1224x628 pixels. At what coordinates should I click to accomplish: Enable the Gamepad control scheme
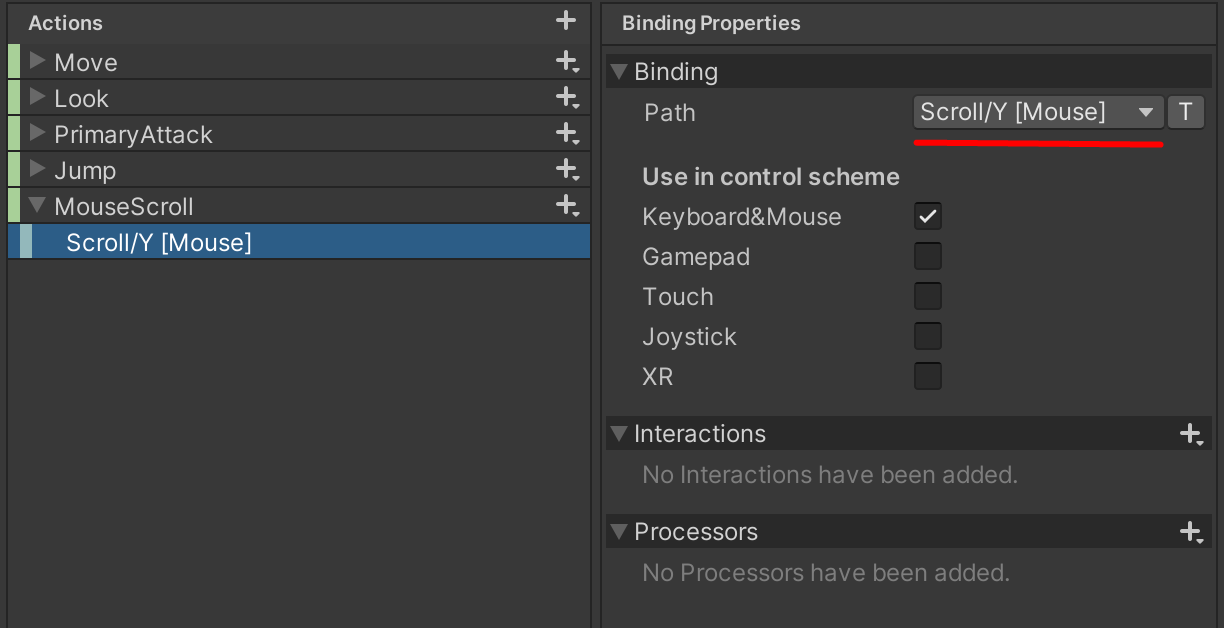[927, 256]
